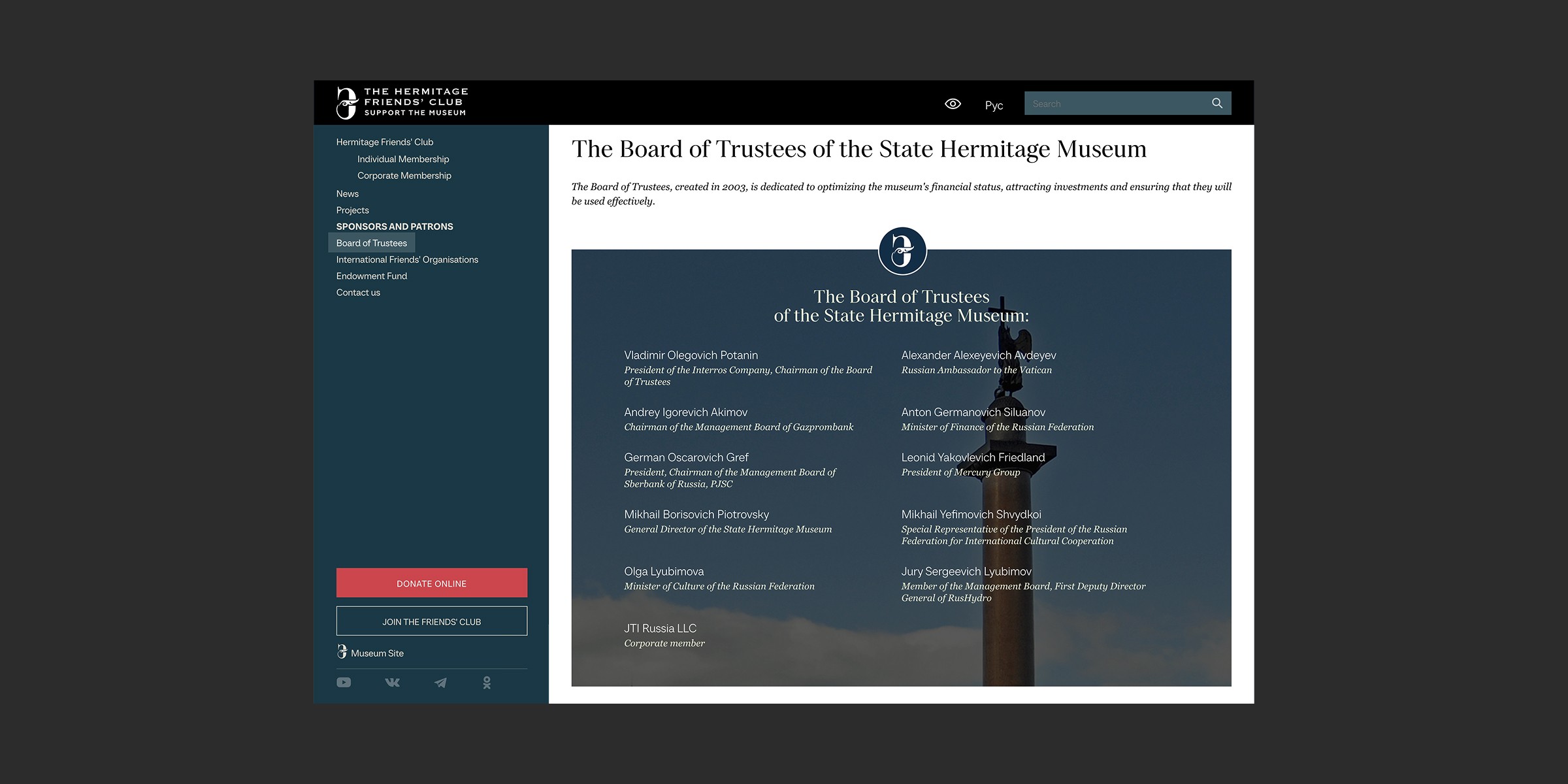Image resolution: width=1568 pixels, height=784 pixels.
Task: Open the VK social network icon
Action: (x=392, y=683)
